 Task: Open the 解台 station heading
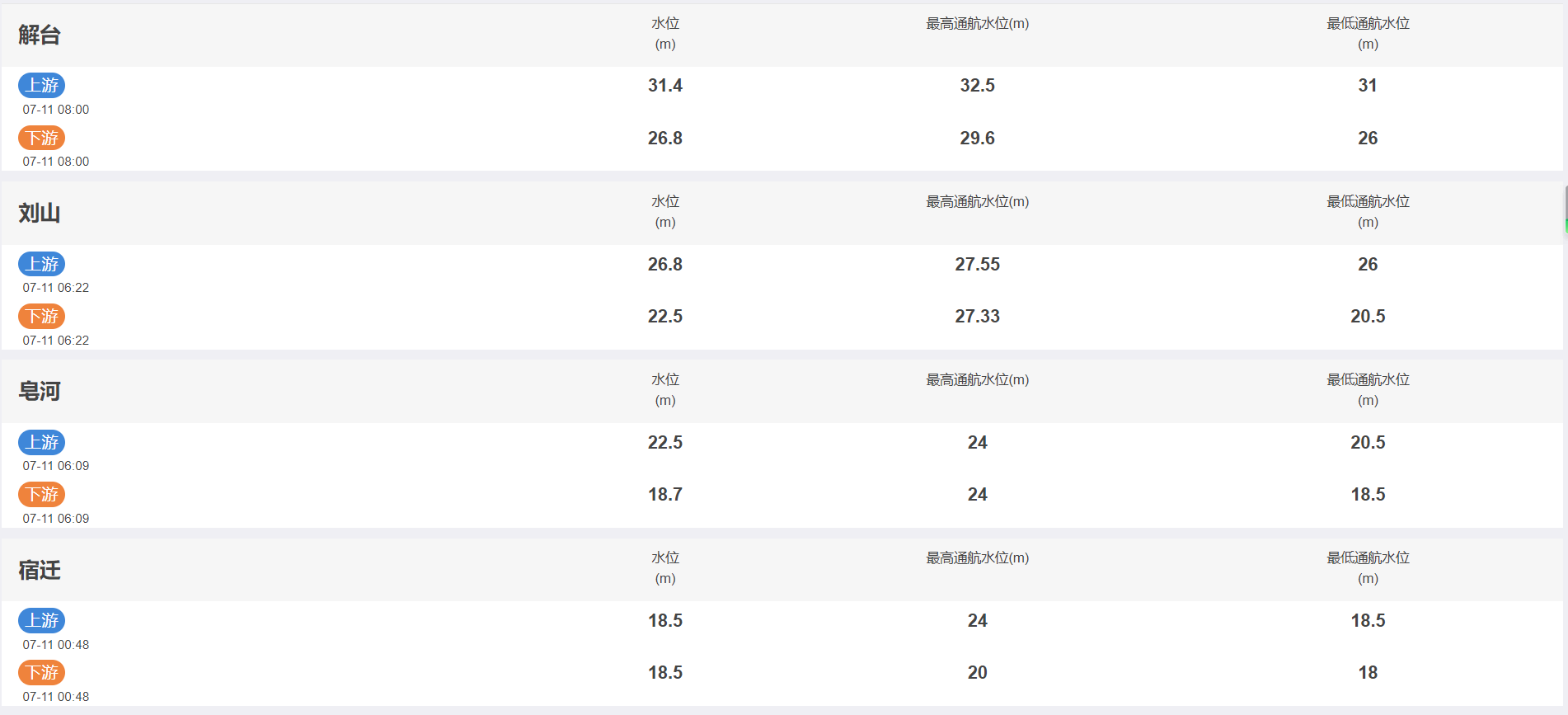coord(40,35)
